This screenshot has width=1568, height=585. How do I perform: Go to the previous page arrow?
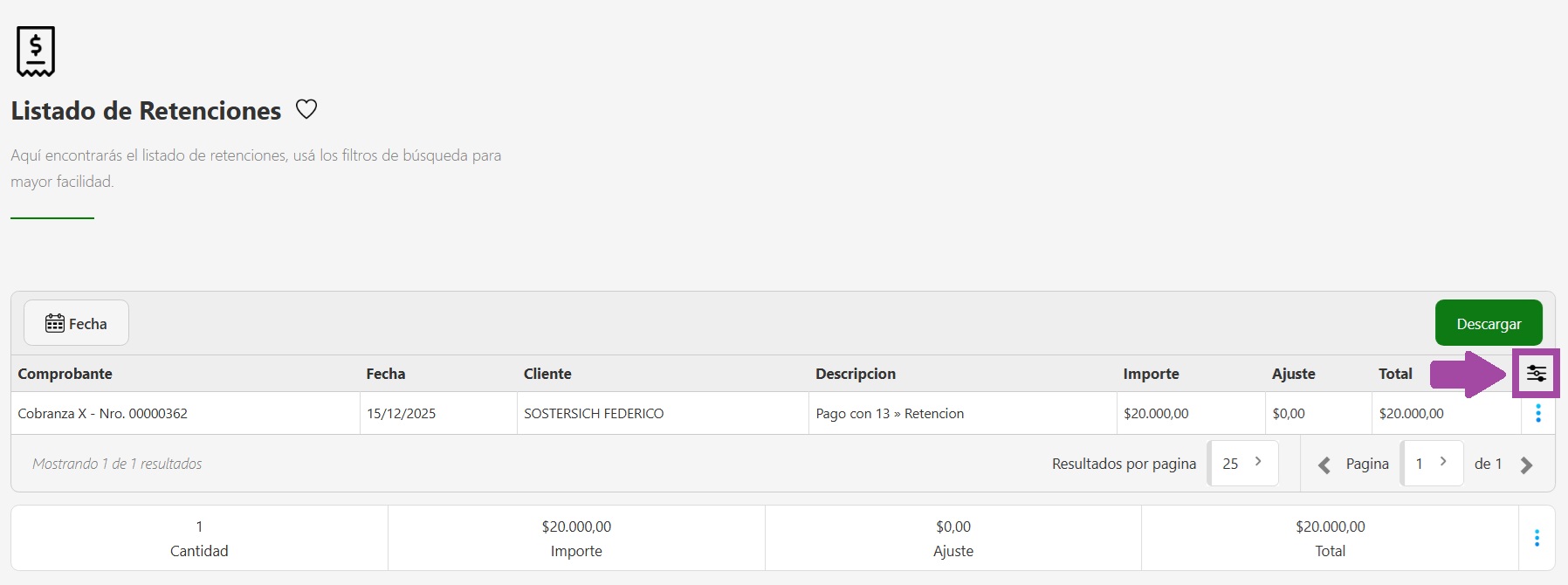point(1324,465)
